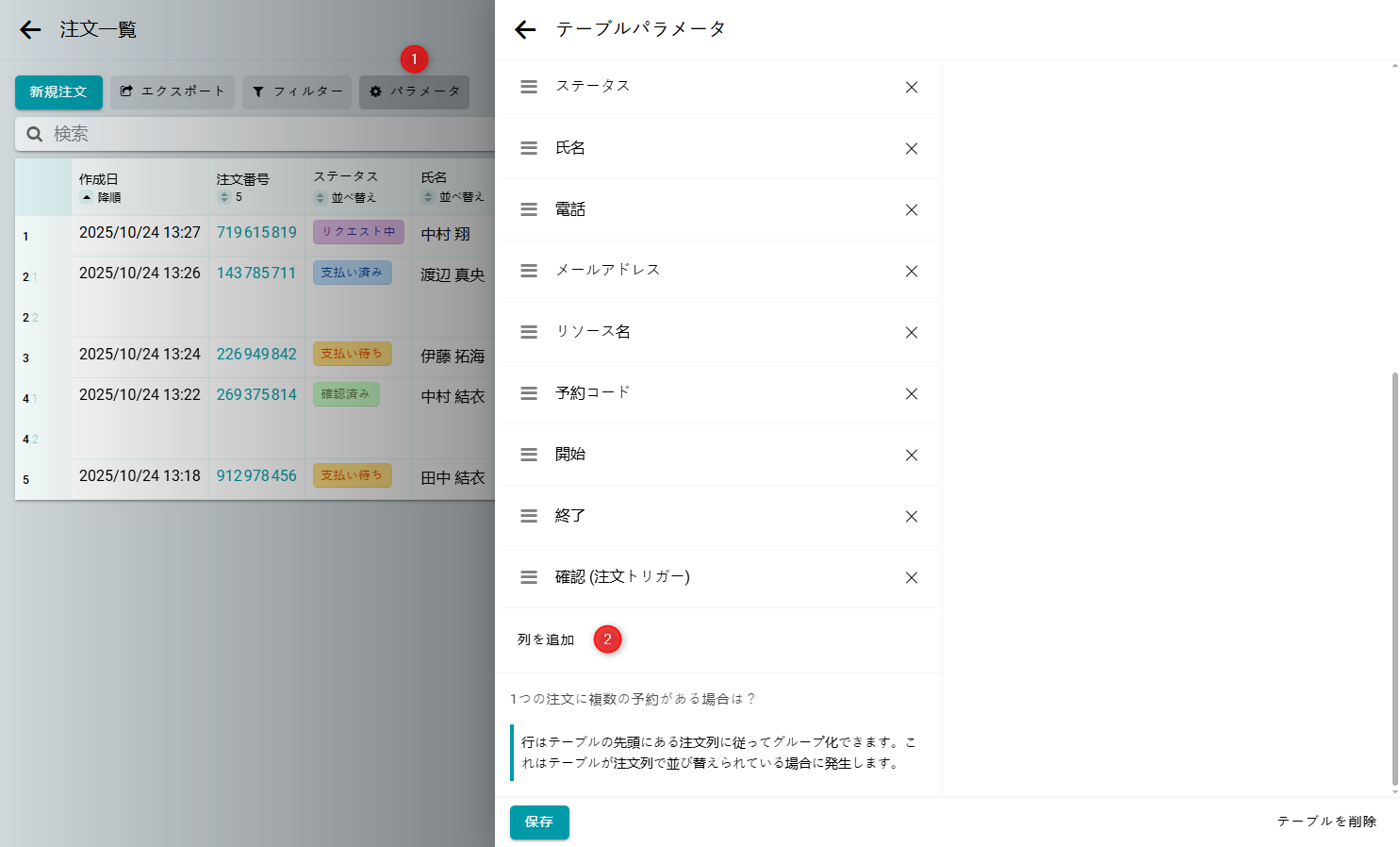Click the 支払い済み status badge
The image size is (1400, 847).
tap(352, 273)
